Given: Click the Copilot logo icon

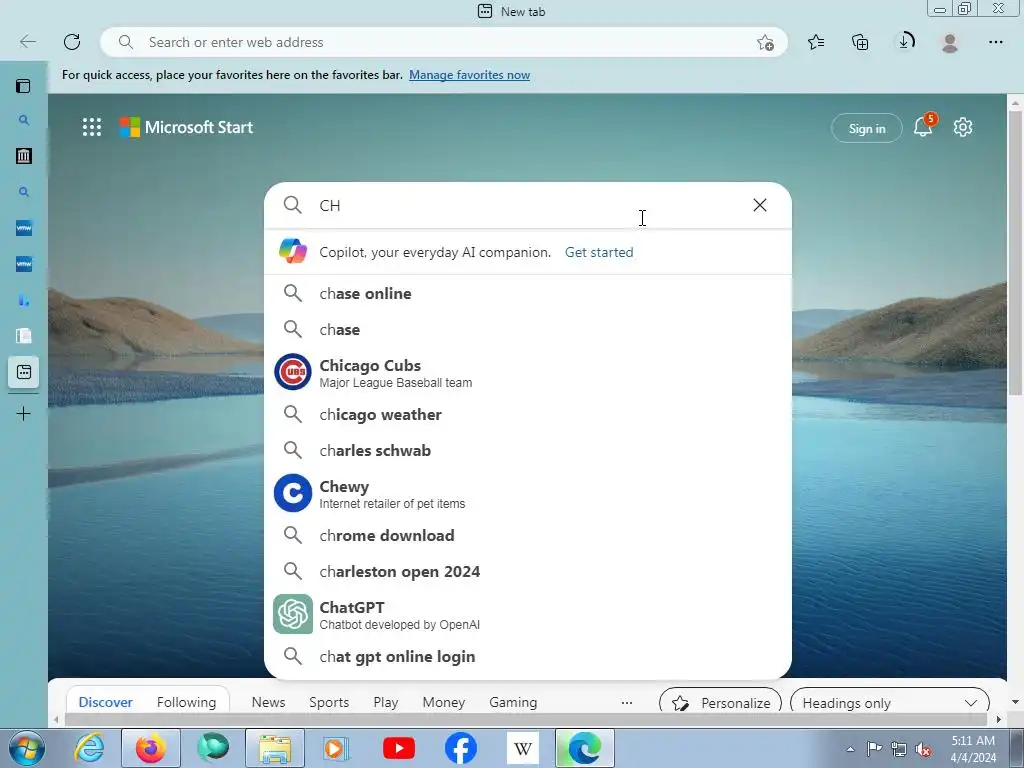Looking at the screenshot, I should [293, 251].
